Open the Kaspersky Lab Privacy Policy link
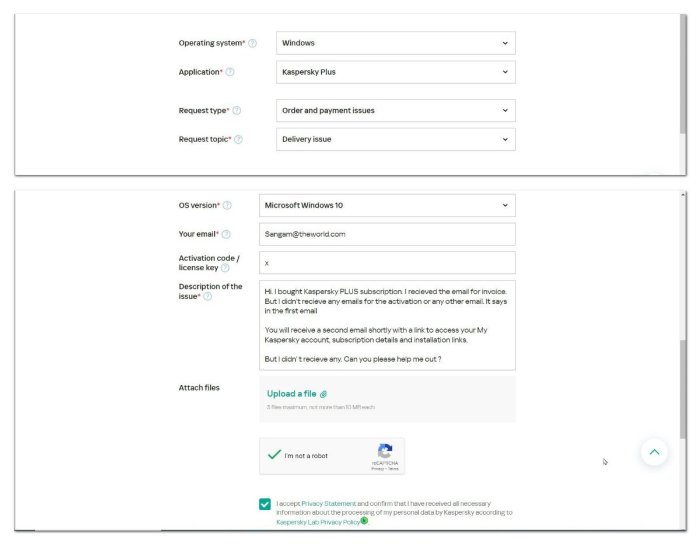Viewport: 700px width, 545px height. point(318,522)
